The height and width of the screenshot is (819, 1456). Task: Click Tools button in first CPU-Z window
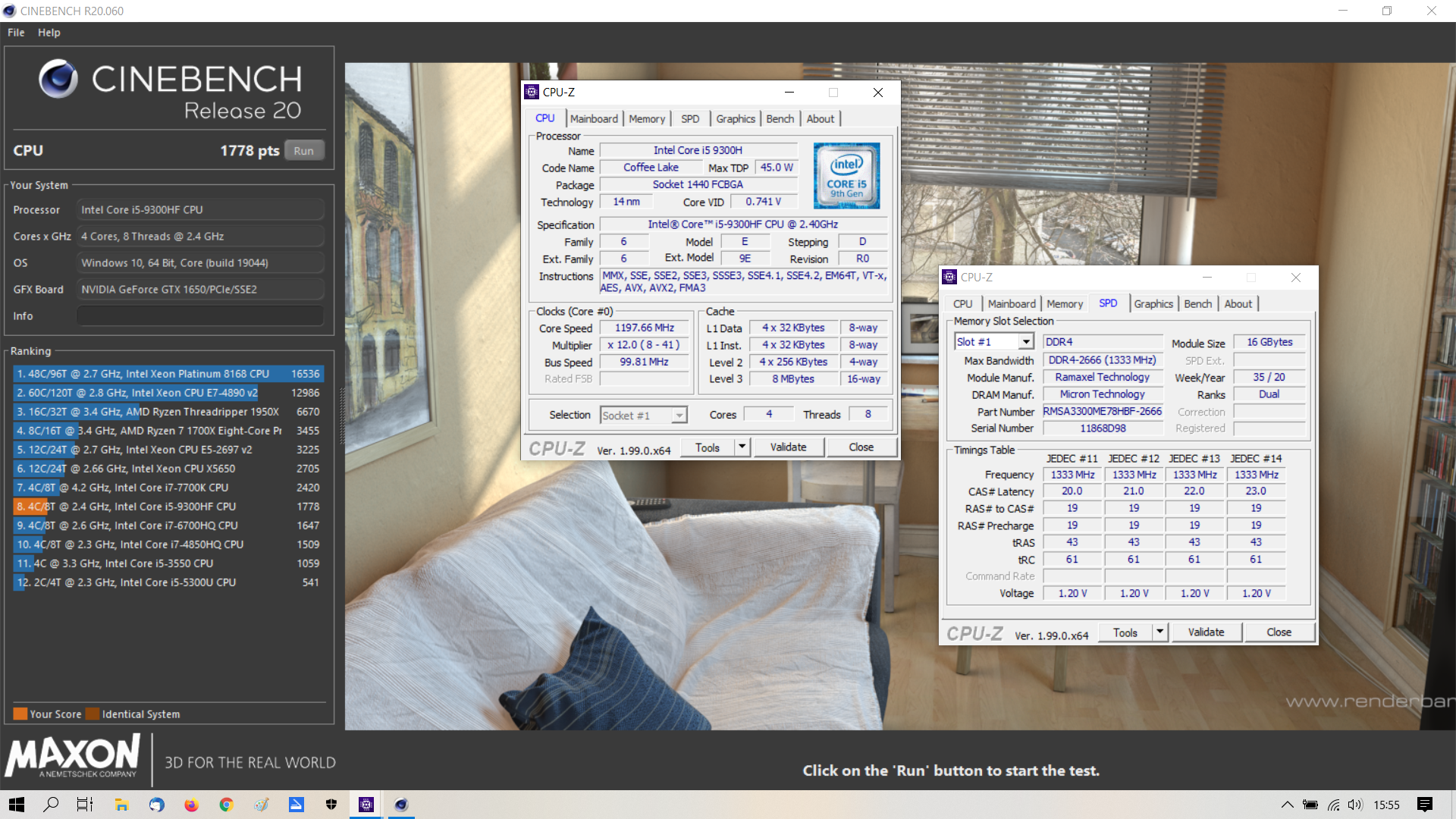coord(707,447)
